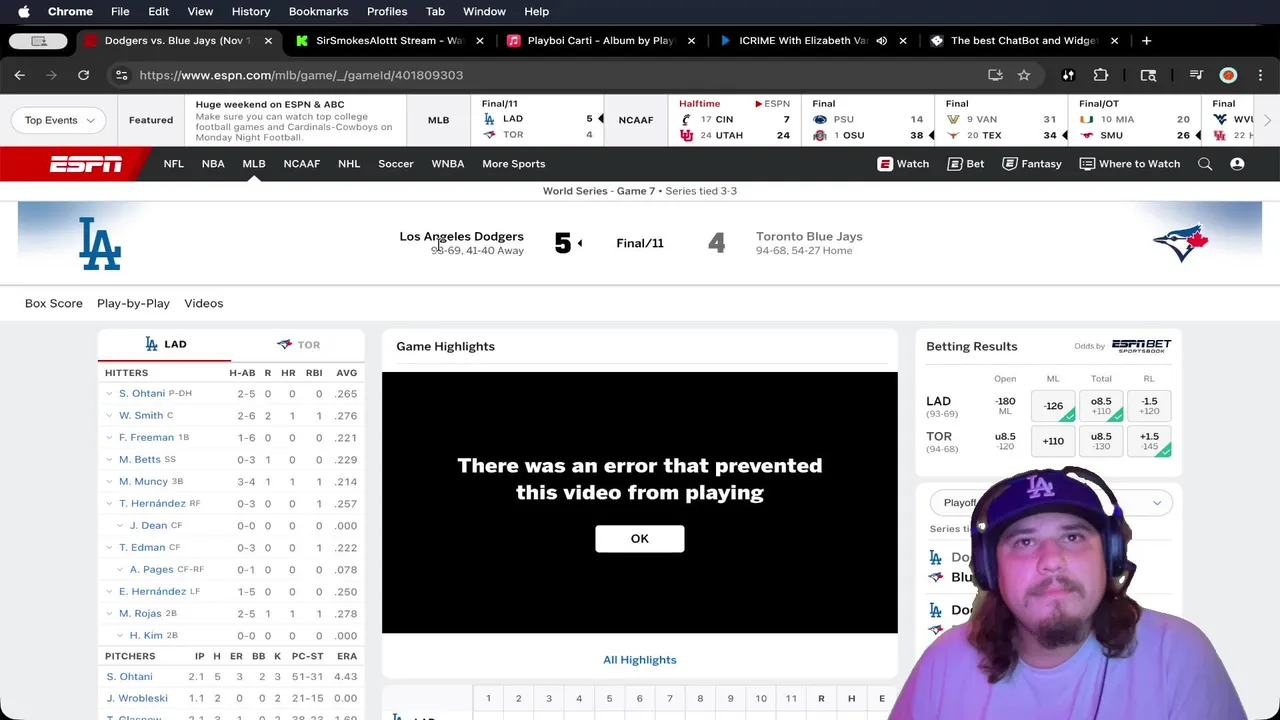Screen dimensions: 1280x720
Task: Close the Playboi Carti album tab
Action: coord(691,41)
